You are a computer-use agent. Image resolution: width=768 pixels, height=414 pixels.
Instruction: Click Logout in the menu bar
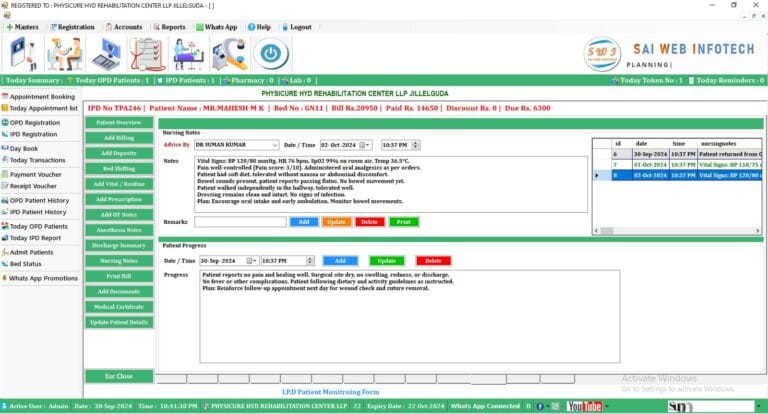pos(297,27)
